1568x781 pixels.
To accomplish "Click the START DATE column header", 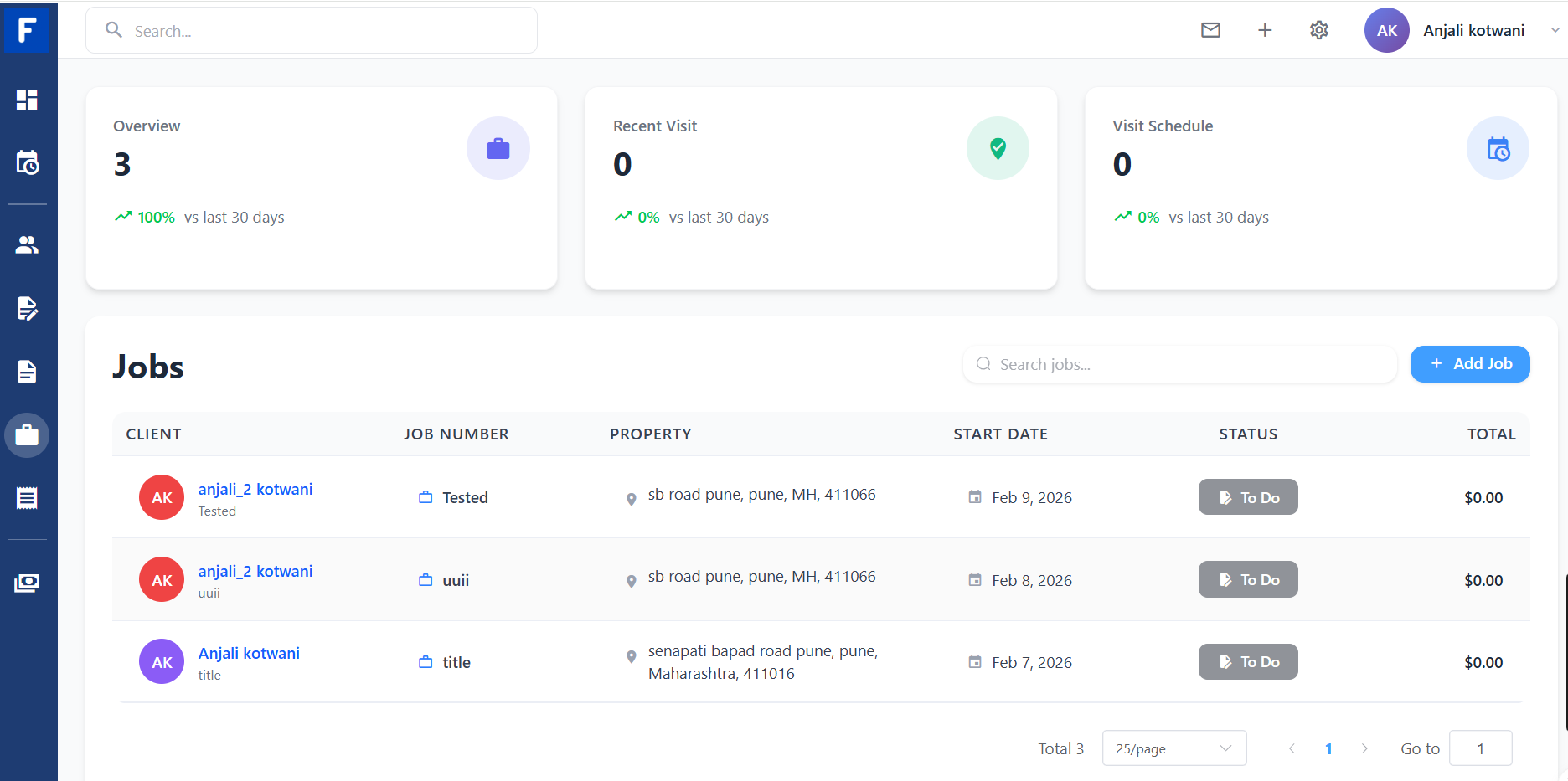I will pos(1000,434).
